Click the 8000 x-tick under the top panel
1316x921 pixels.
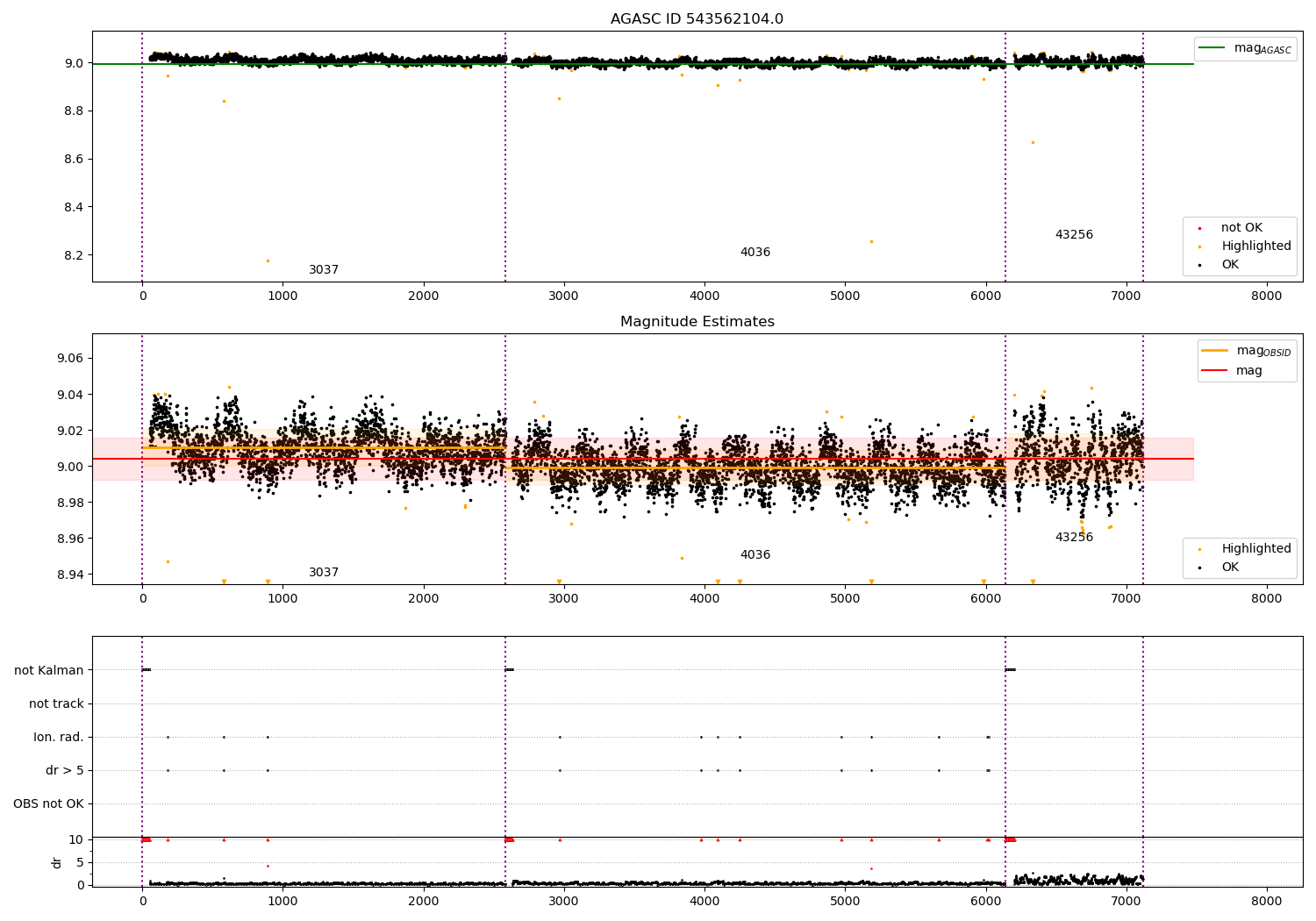[x=1267, y=296]
